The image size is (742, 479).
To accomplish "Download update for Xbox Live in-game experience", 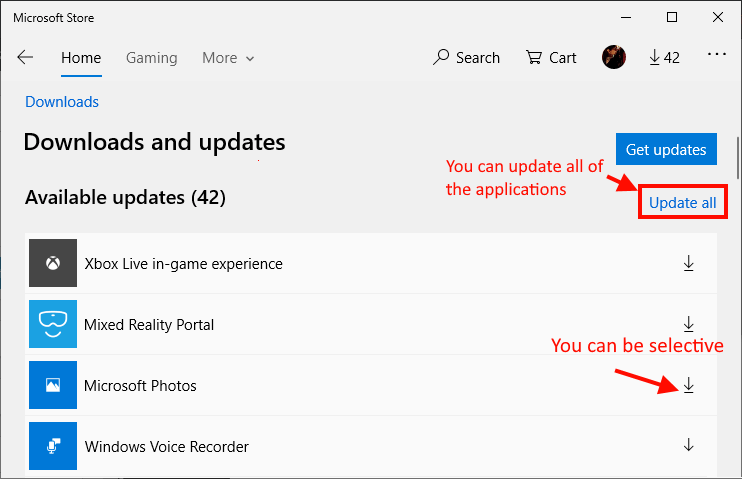I will [689, 263].
